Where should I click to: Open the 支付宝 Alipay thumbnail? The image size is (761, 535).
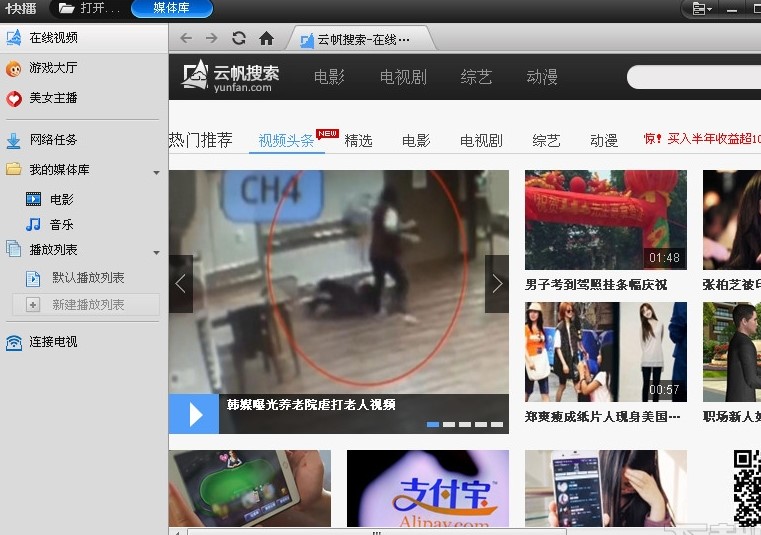[x=428, y=488]
